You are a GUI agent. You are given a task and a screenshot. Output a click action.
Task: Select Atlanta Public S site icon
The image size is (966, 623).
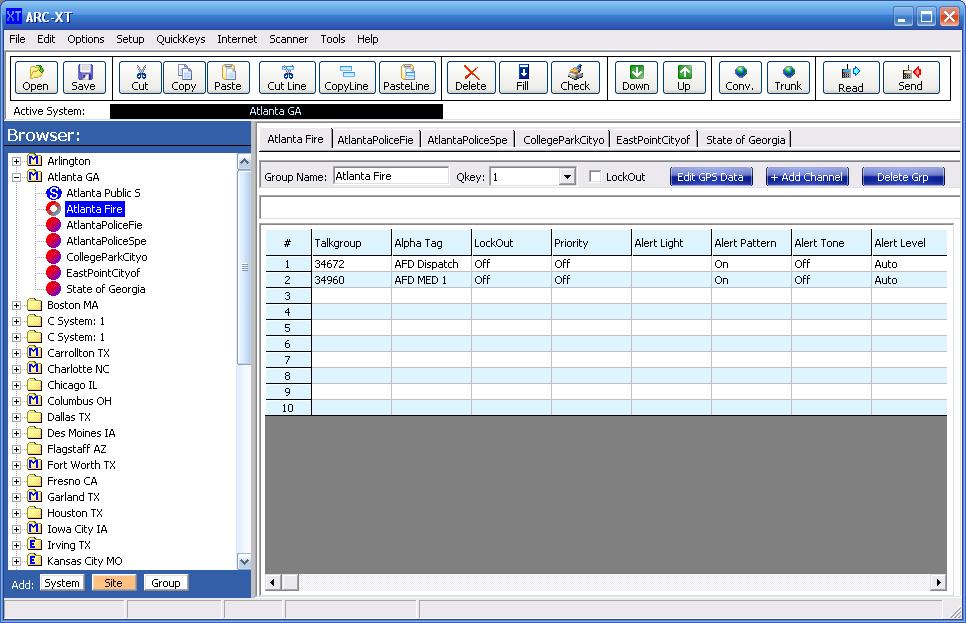coord(54,193)
